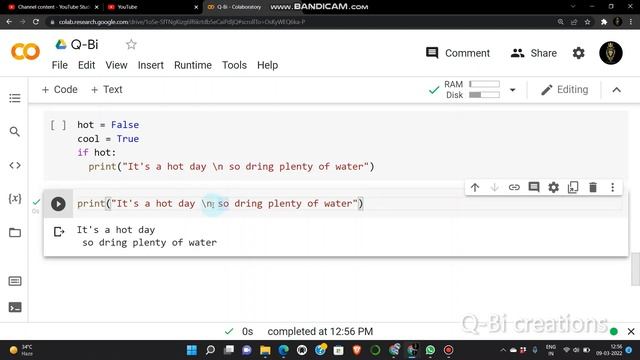Move the cell up
Viewport: 640px width, 360px height.
475,188
